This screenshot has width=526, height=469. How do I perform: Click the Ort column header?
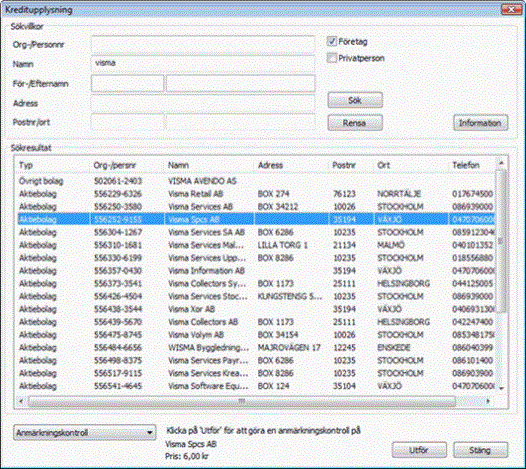click(x=411, y=165)
